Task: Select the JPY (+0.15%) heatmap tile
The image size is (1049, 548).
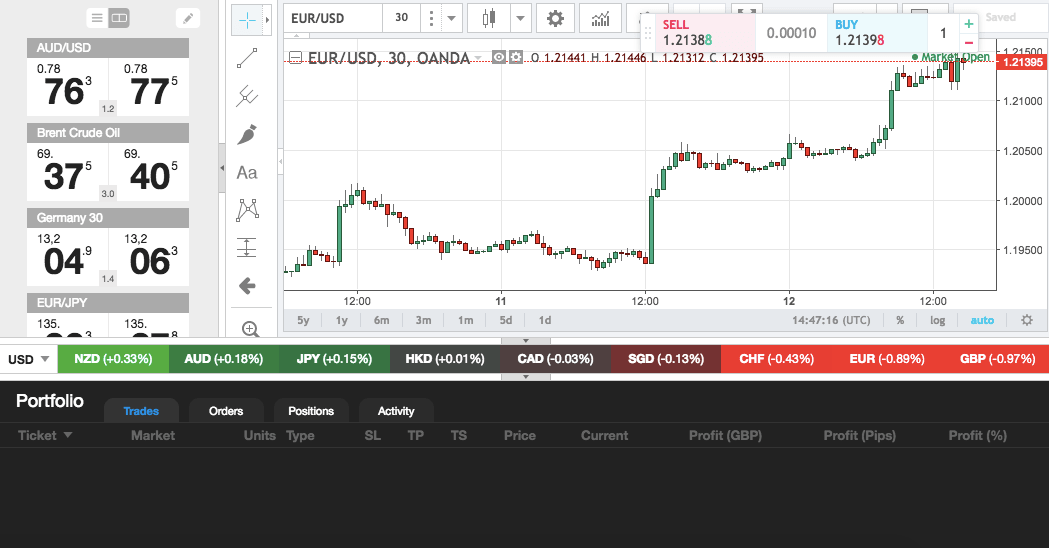Action: click(x=334, y=359)
